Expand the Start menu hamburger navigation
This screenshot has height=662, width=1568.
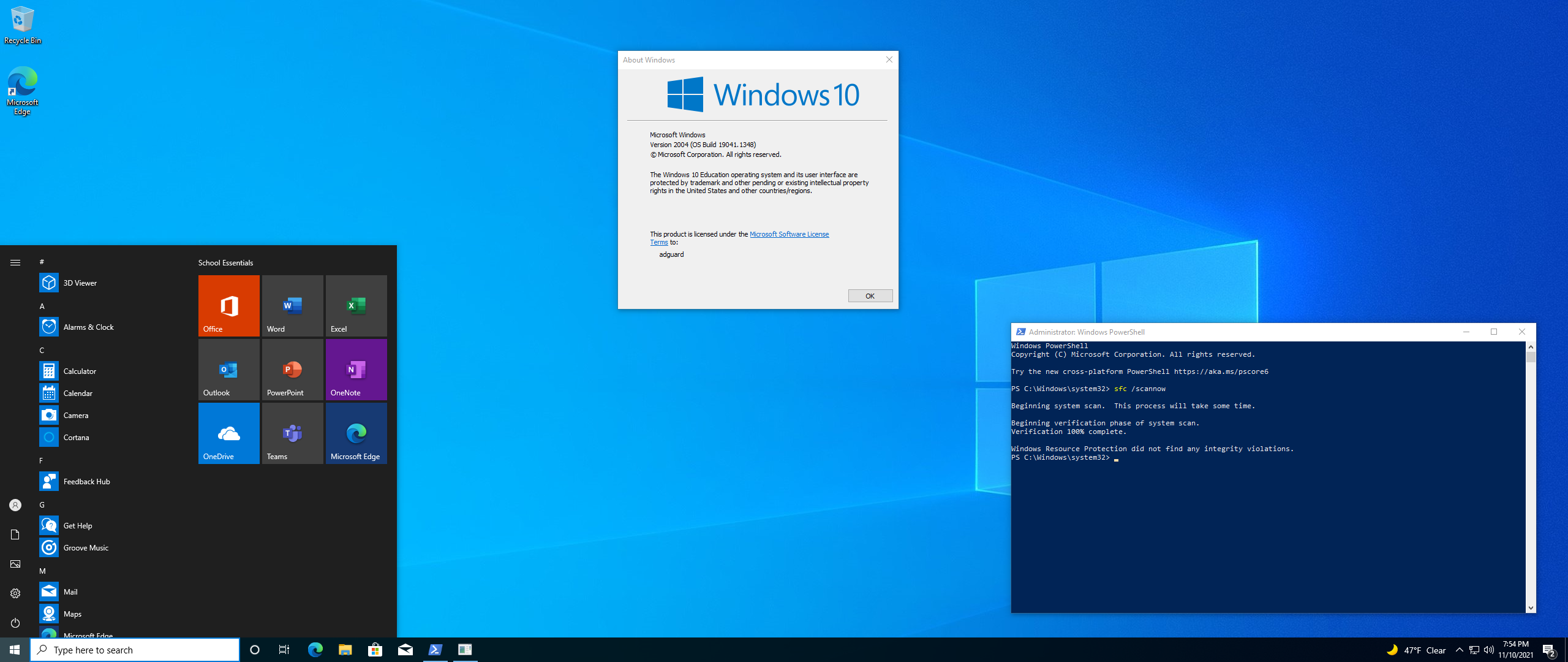coord(15,262)
